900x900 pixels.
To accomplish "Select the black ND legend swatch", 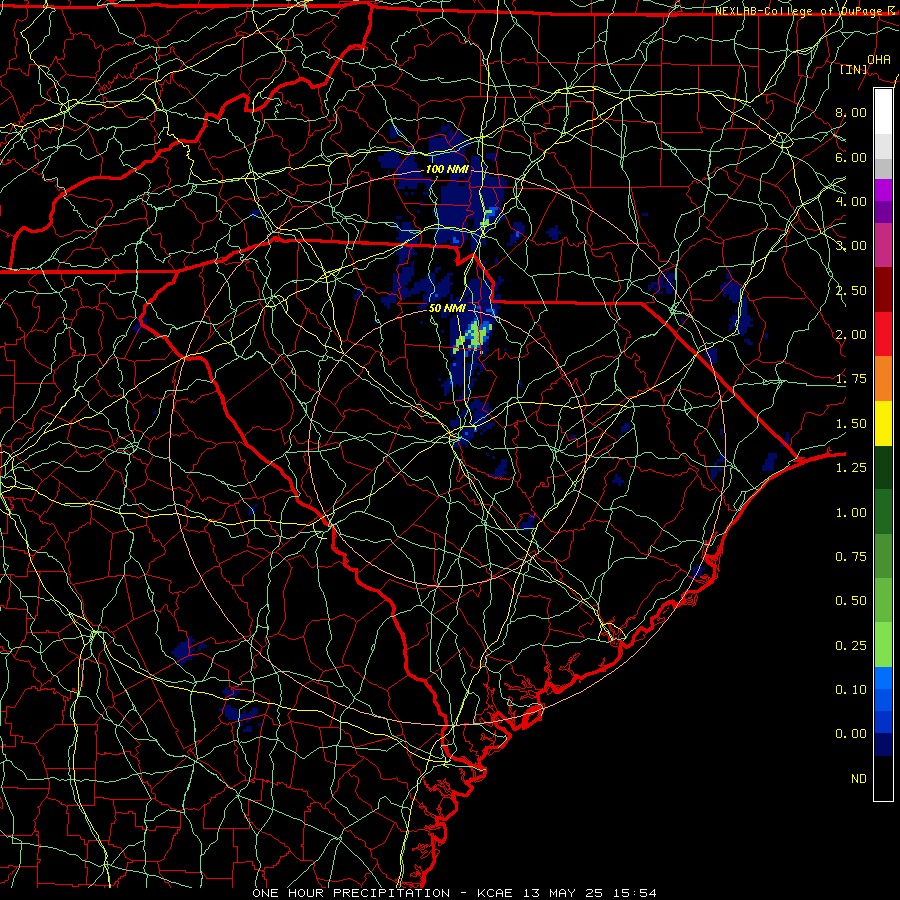I will 883,778.
